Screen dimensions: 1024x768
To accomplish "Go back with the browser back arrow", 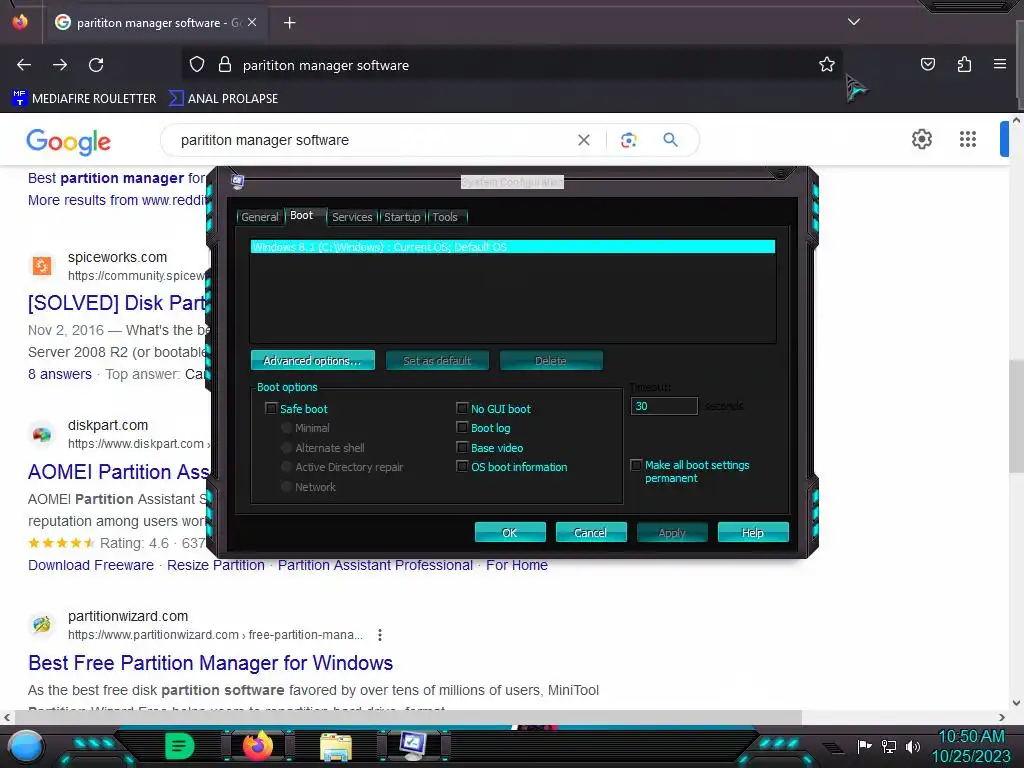I will (24, 65).
